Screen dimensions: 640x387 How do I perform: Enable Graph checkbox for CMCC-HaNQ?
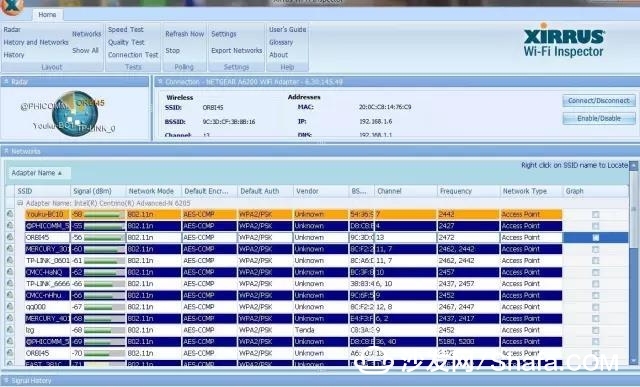click(x=596, y=272)
